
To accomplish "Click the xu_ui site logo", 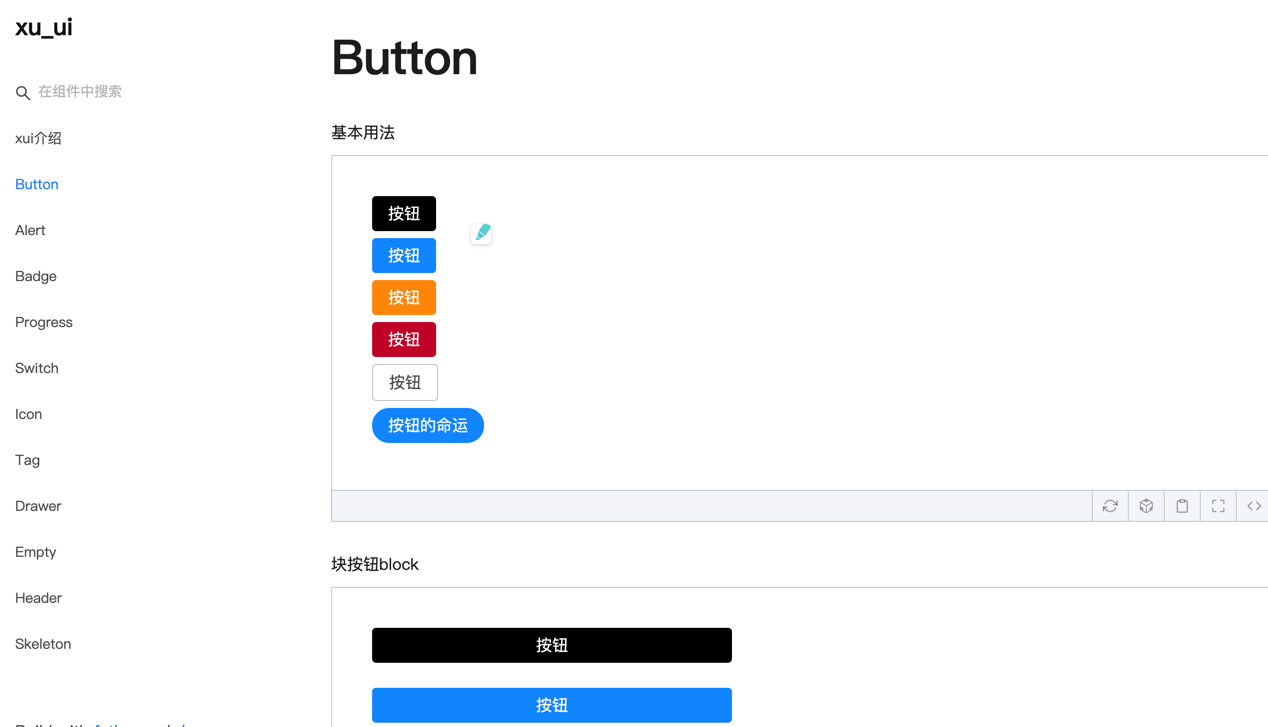I will click(x=44, y=27).
